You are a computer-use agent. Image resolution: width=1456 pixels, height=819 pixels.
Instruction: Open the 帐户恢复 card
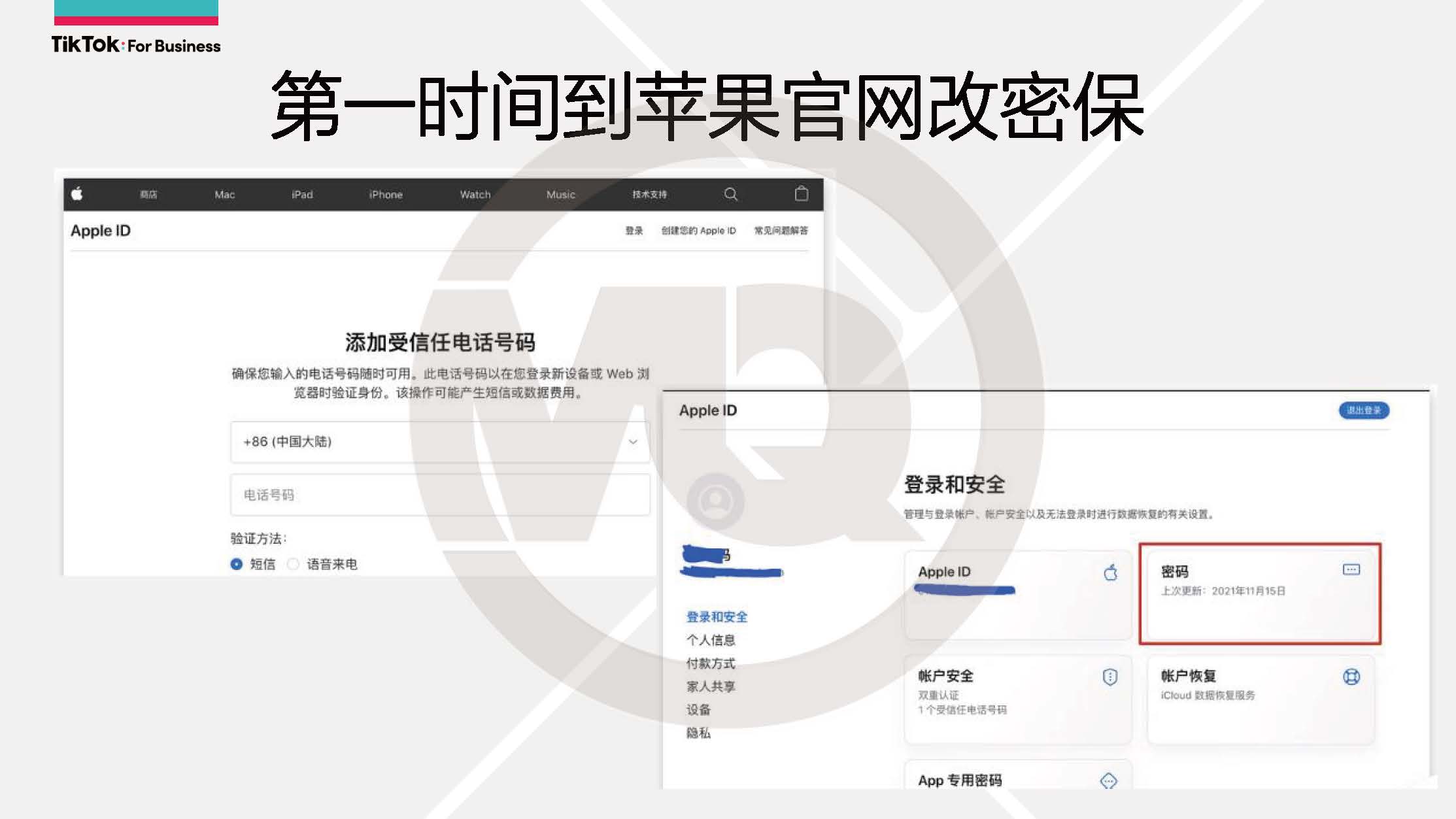(1261, 699)
